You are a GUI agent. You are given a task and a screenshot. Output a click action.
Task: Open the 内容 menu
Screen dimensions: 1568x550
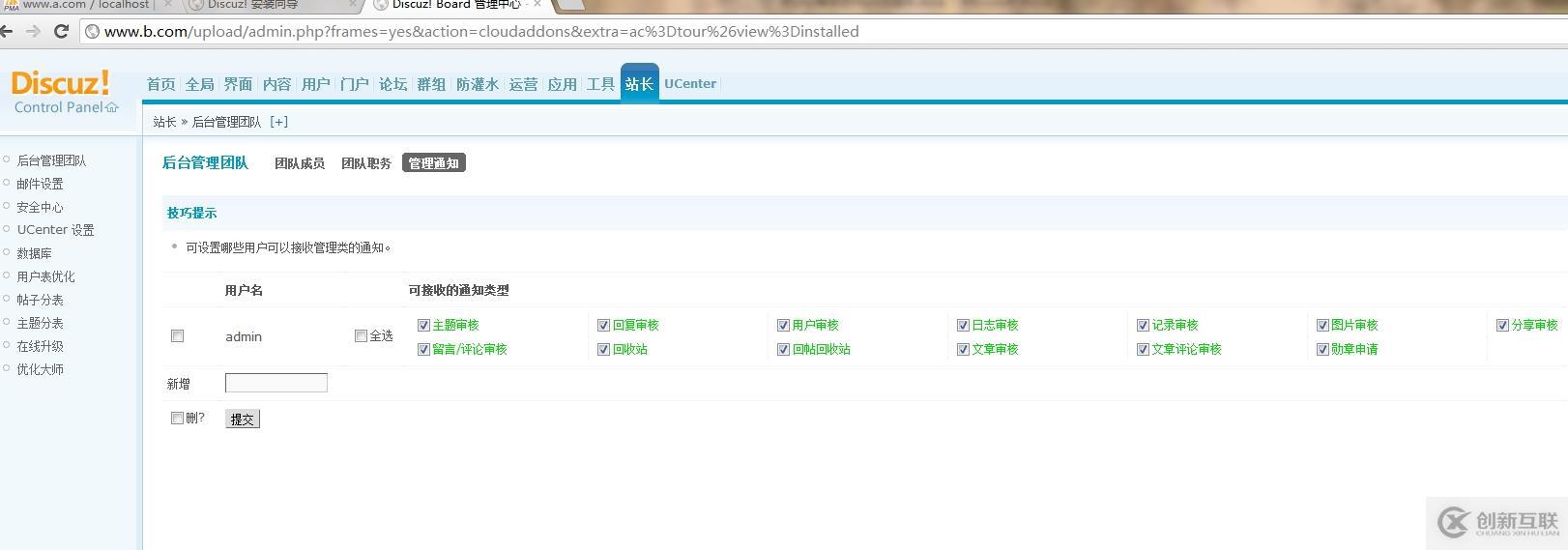pos(276,84)
